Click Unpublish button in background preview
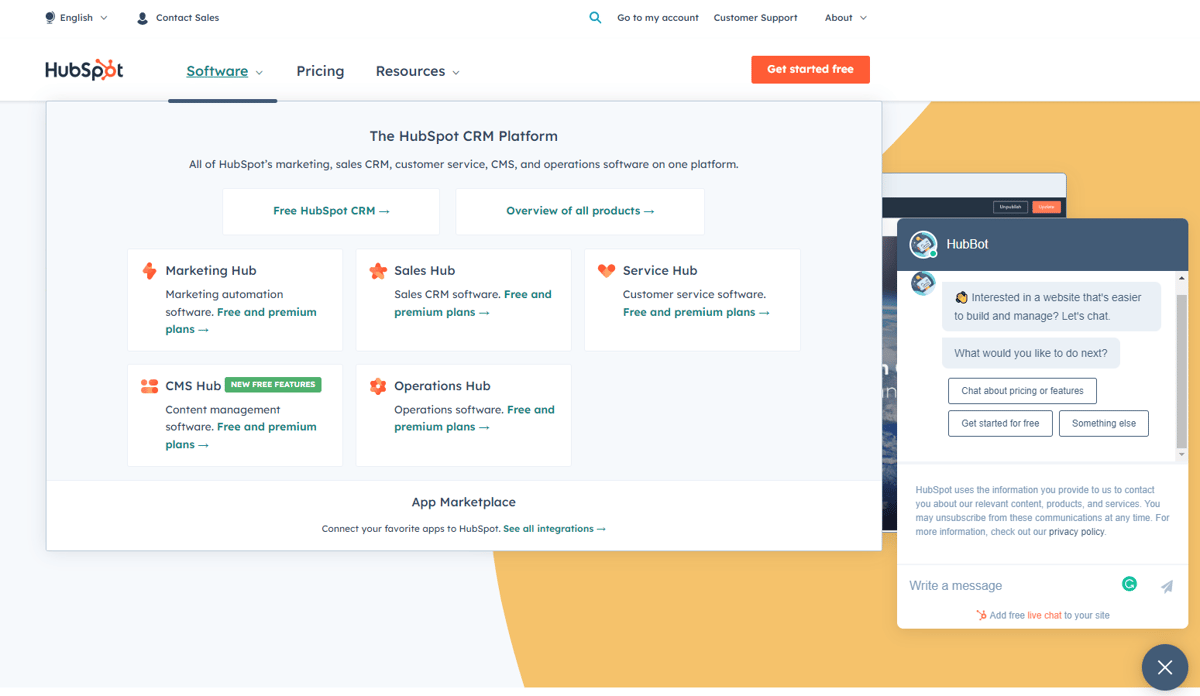The height and width of the screenshot is (696, 1200). pos(1010,207)
